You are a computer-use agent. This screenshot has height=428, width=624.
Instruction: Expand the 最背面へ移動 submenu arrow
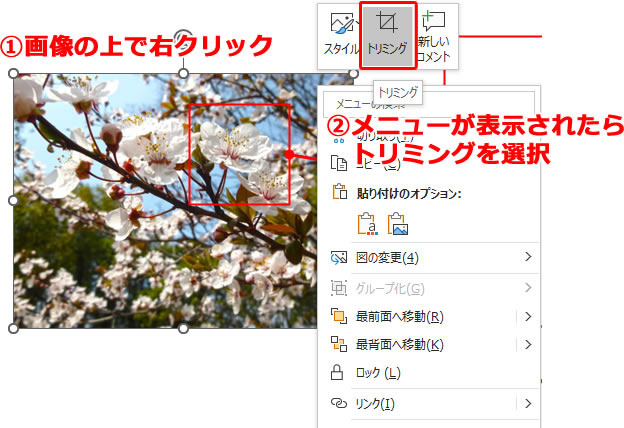(x=527, y=345)
